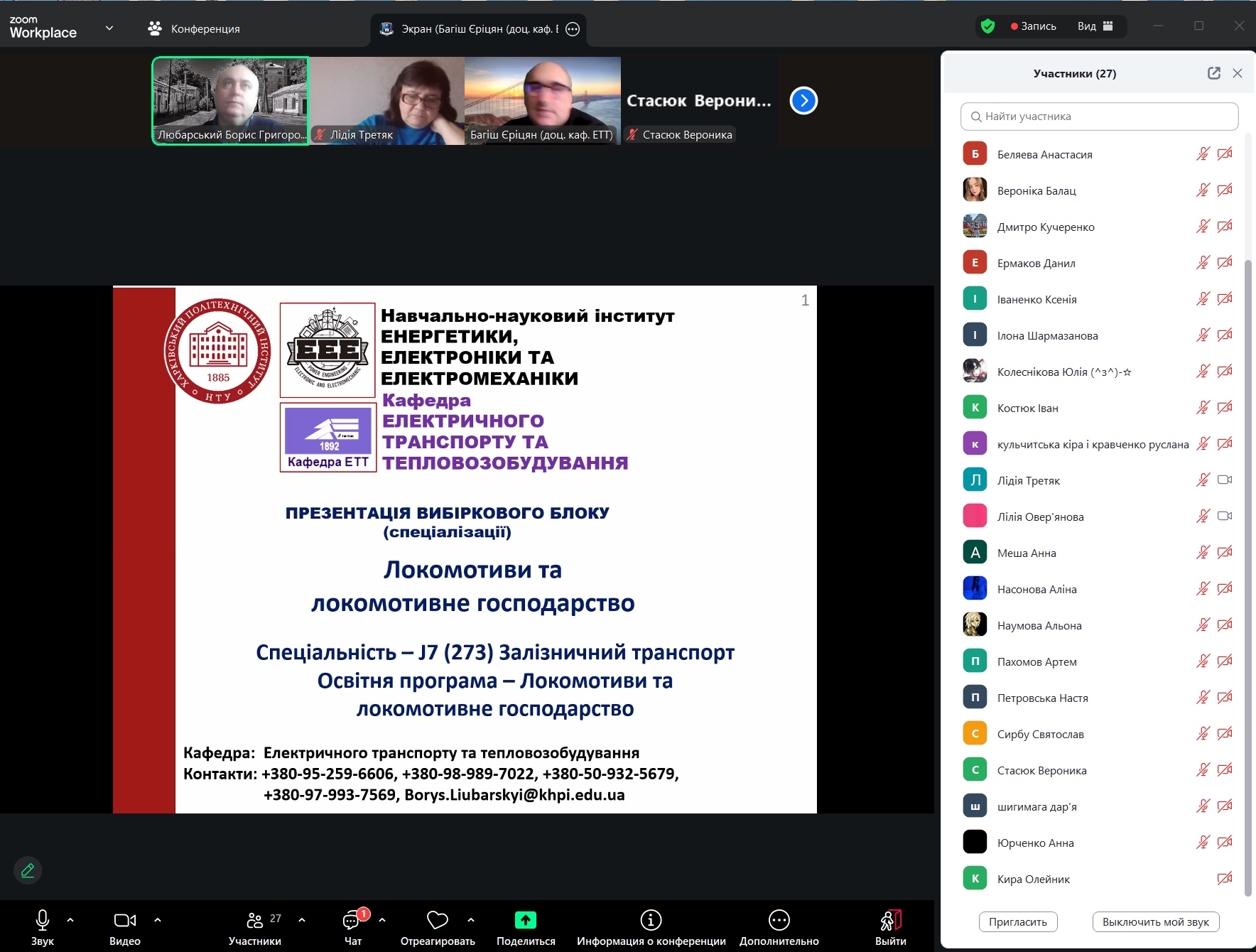
Task: Open the Reactions heart icon
Action: tap(437, 921)
